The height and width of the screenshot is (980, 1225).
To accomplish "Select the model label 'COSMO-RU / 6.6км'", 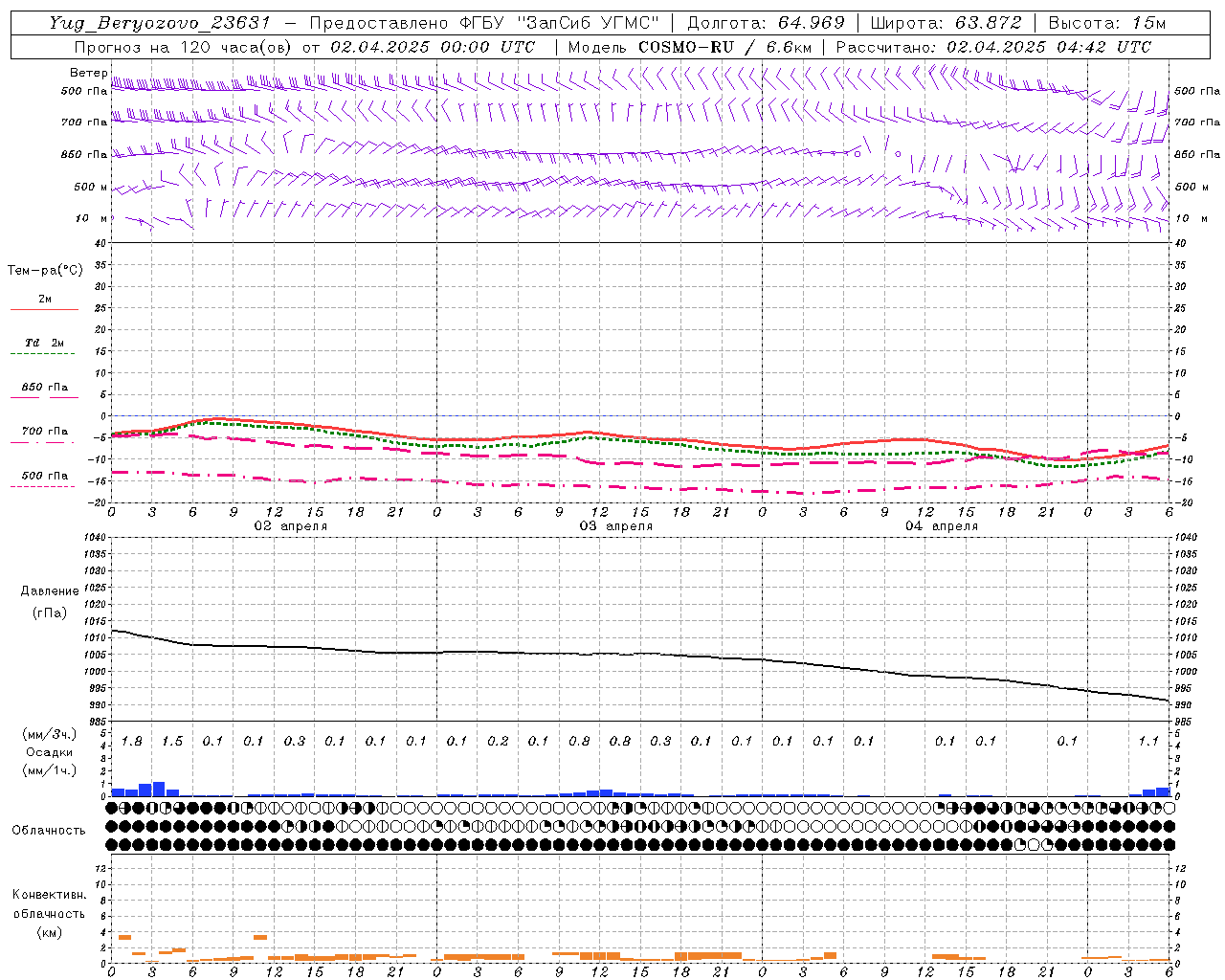I will click(x=724, y=47).
